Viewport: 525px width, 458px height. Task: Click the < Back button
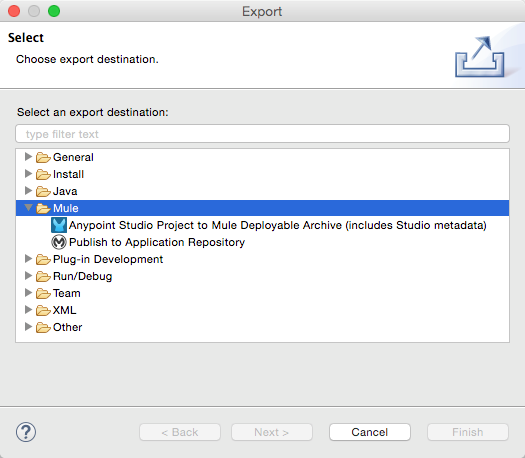180,432
